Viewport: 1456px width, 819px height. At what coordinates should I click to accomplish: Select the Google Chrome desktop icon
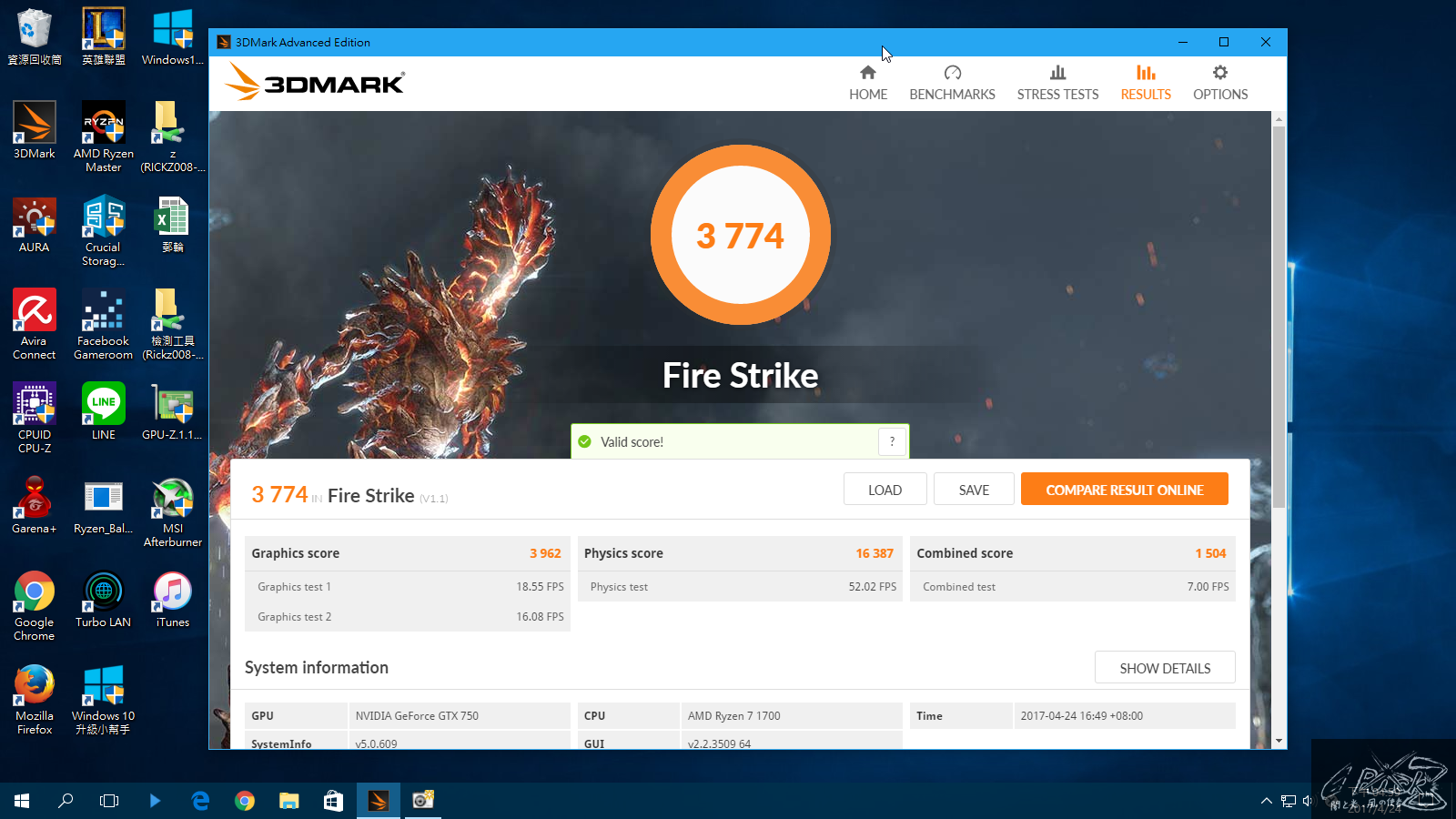click(x=35, y=606)
